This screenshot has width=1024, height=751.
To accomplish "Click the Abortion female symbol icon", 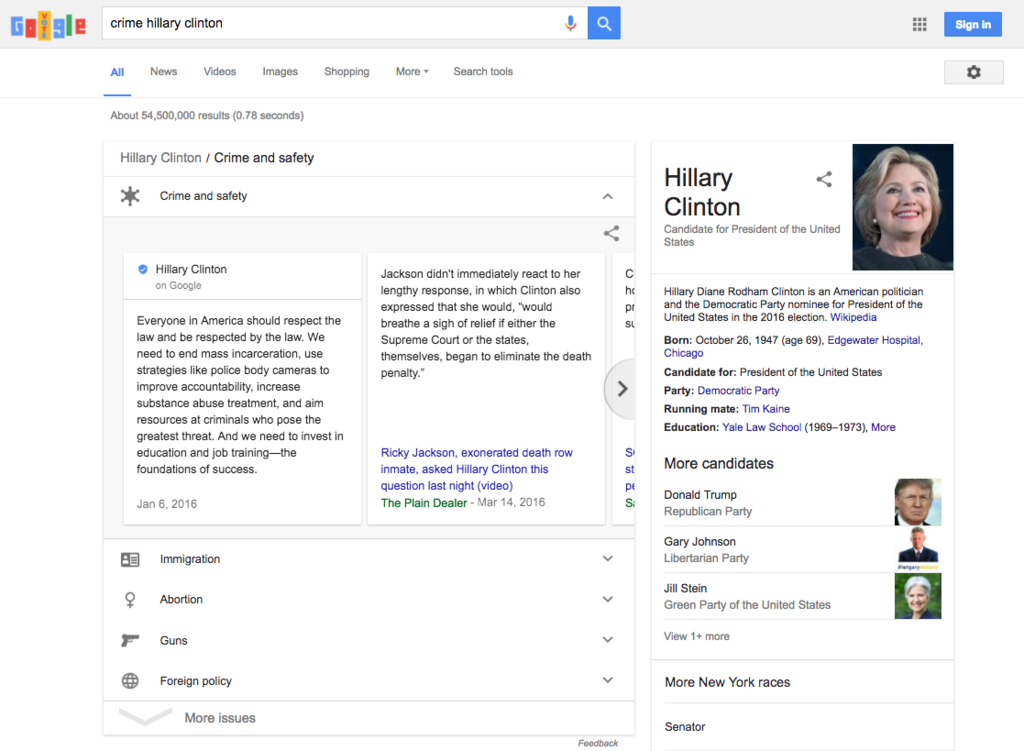I will (x=130, y=599).
